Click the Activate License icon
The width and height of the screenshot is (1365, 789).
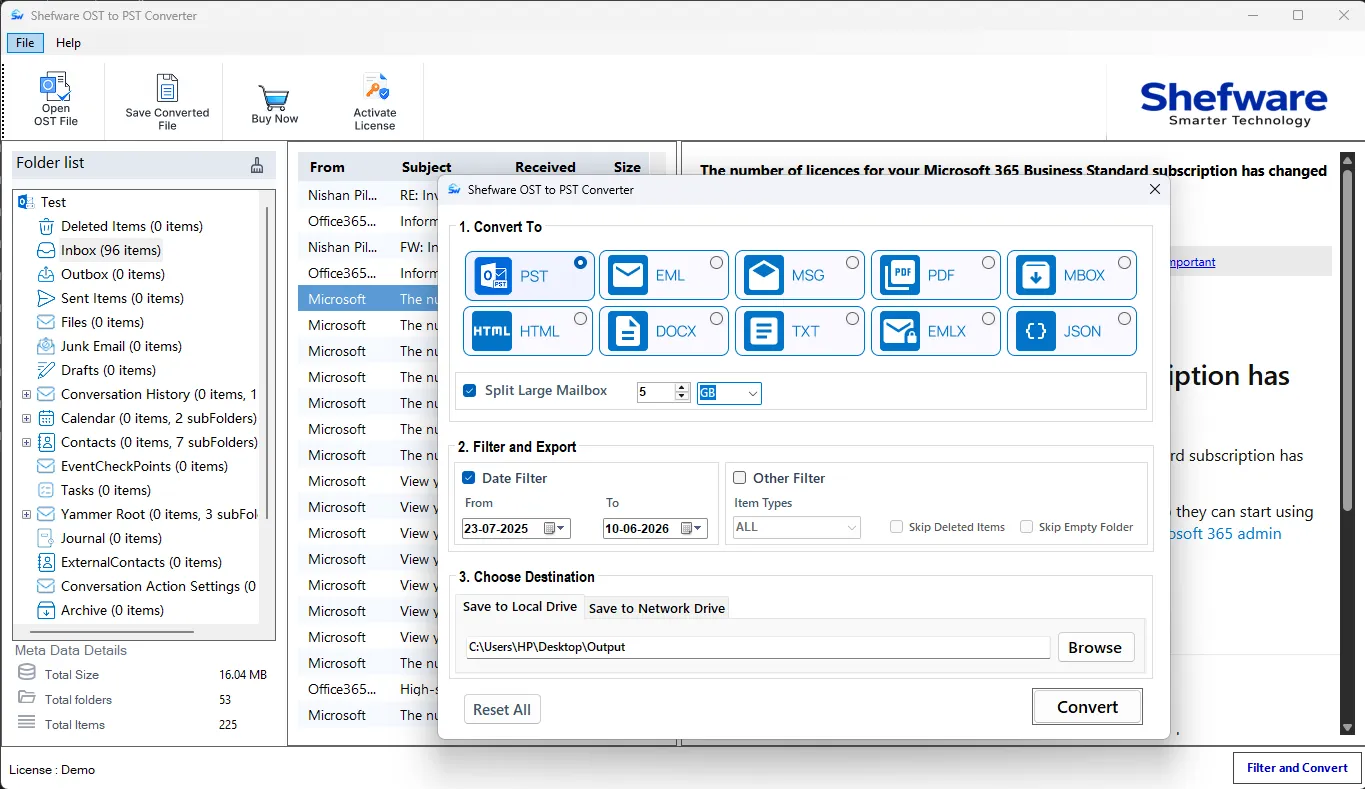(x=375, y=88)
